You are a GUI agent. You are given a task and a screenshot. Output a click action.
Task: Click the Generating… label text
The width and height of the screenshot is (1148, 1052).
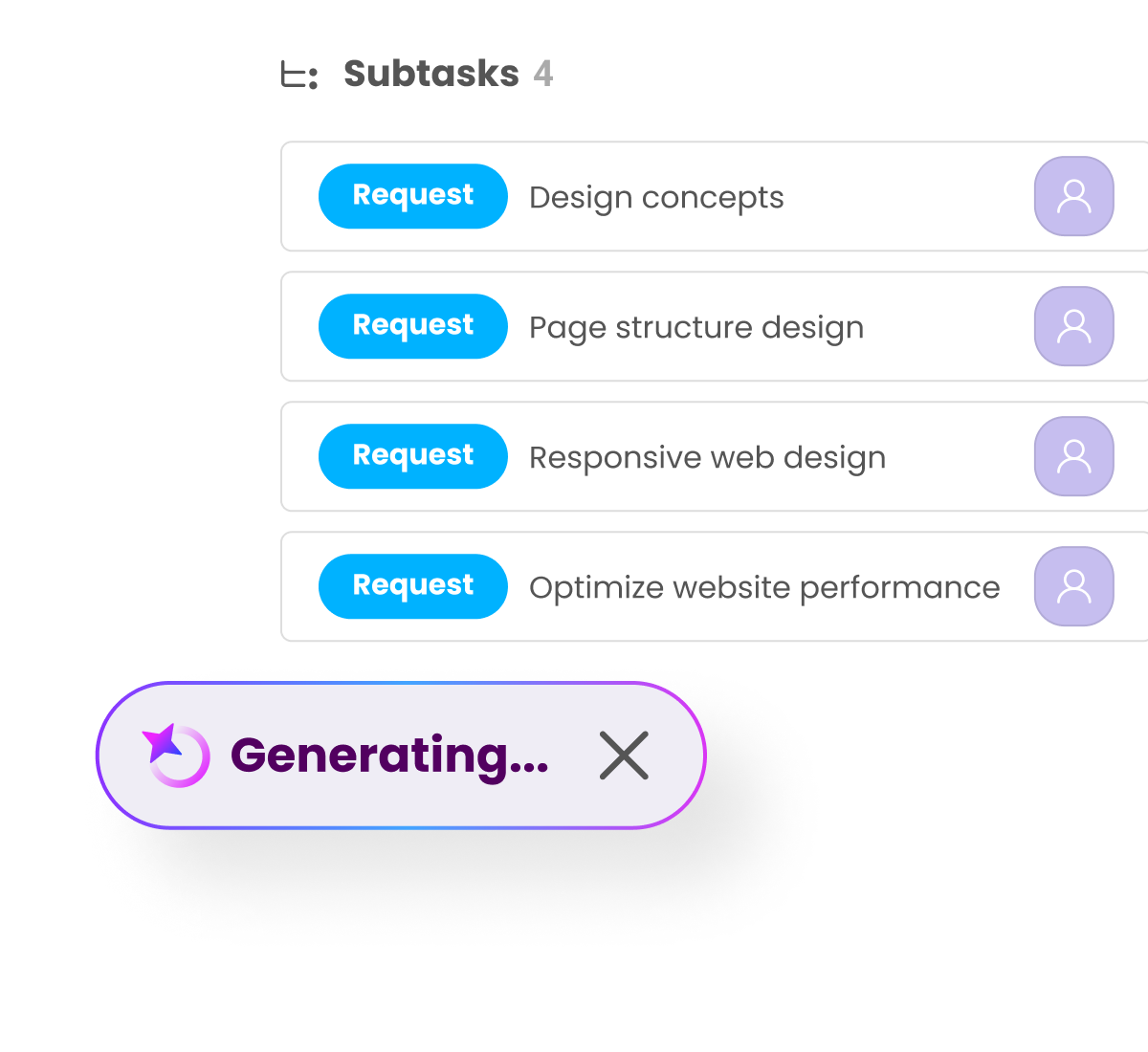[x=389, y=755]
